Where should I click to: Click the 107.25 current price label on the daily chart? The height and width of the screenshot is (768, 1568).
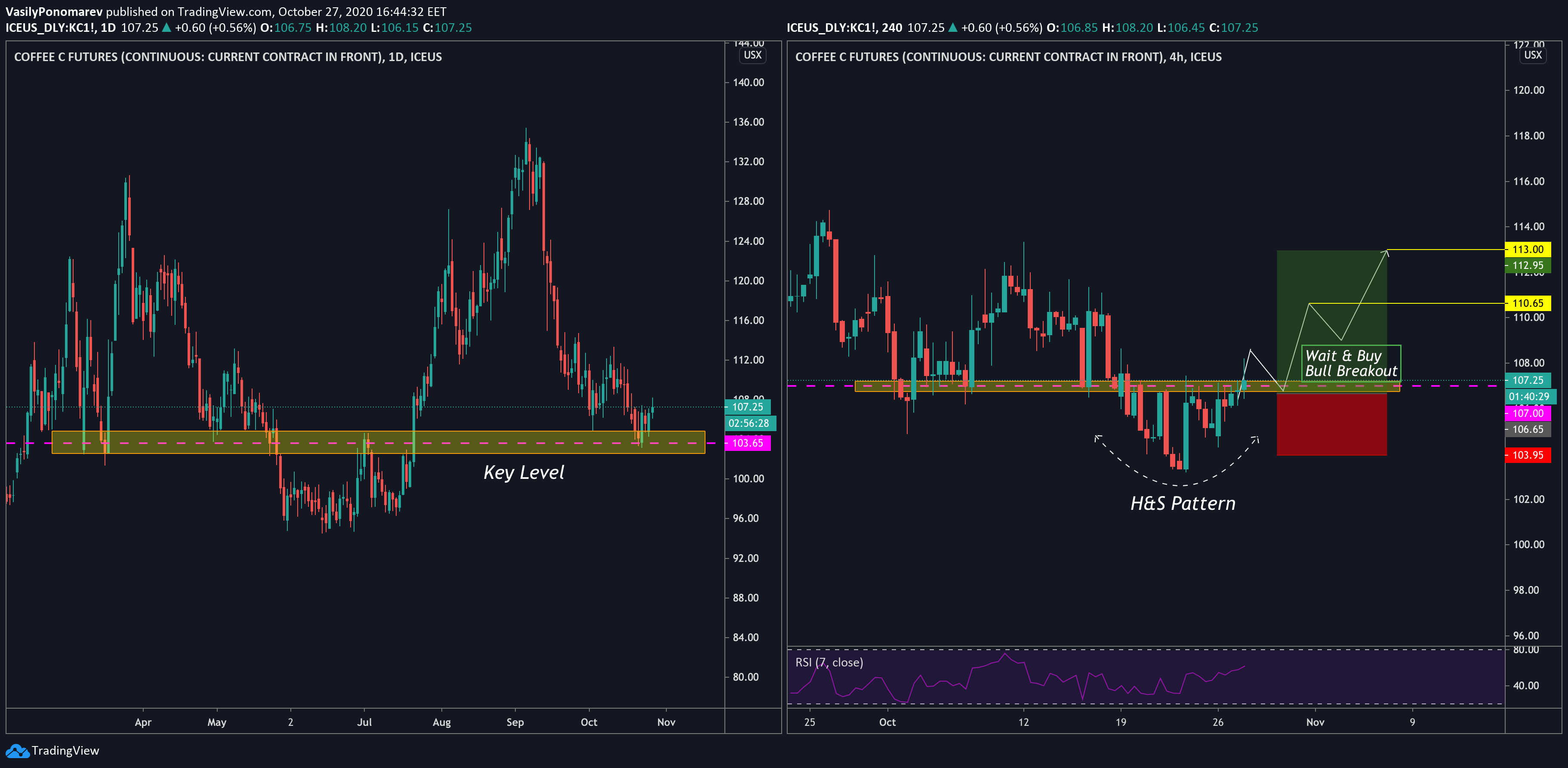pos(748,407)
